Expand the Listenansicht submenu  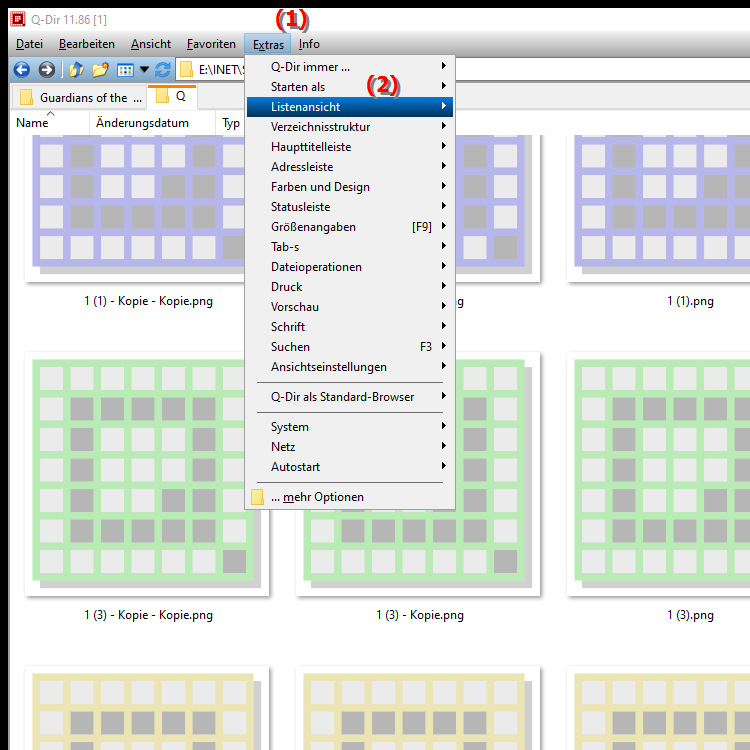350,107
